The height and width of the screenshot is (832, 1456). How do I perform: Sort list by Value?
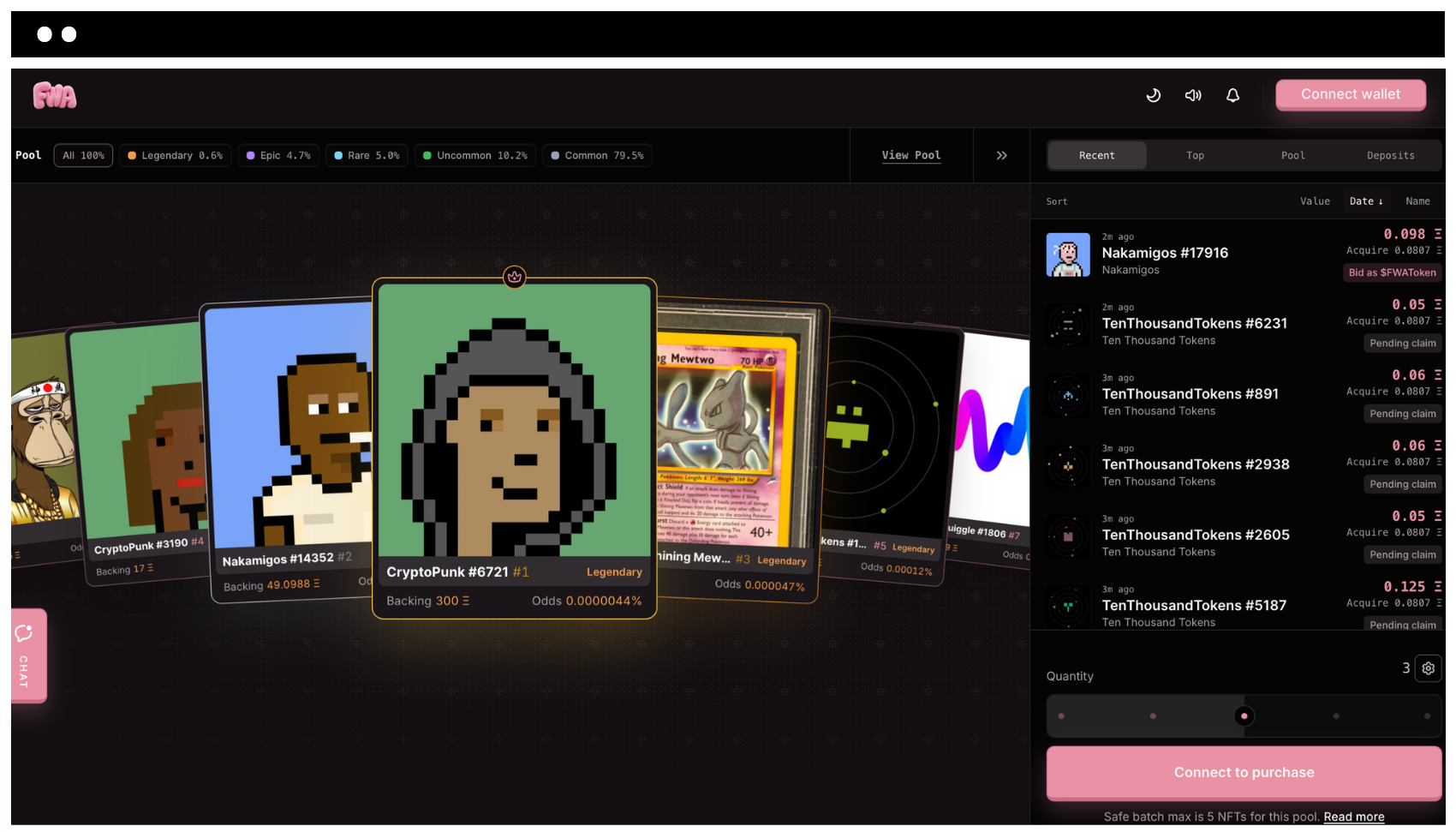click(1315, 201)
